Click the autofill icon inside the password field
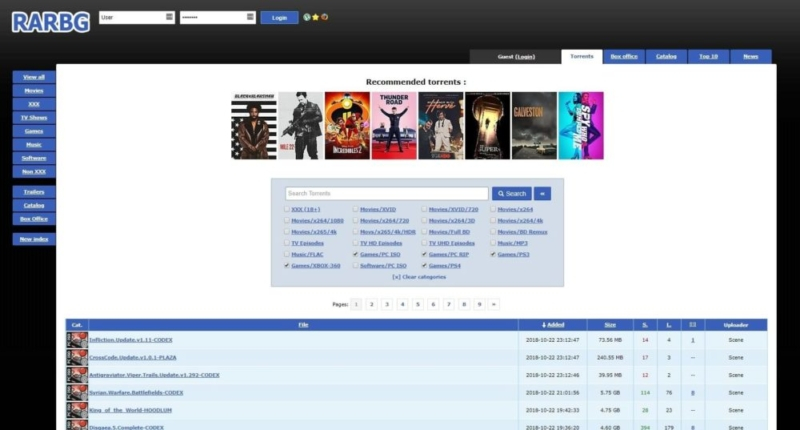Image resolution: width=800 pixels, height=430 pixels. [250, 17]
